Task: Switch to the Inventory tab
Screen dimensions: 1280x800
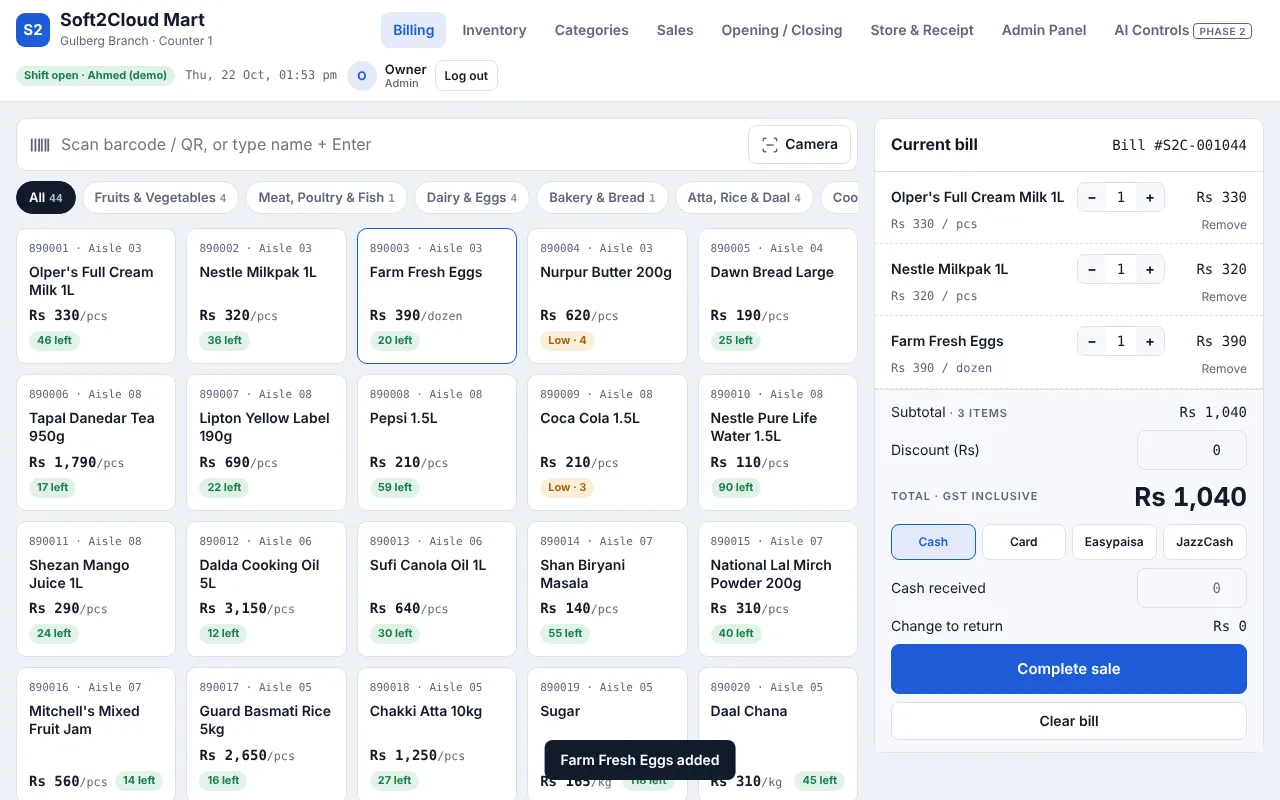Action: coord(494,30)
